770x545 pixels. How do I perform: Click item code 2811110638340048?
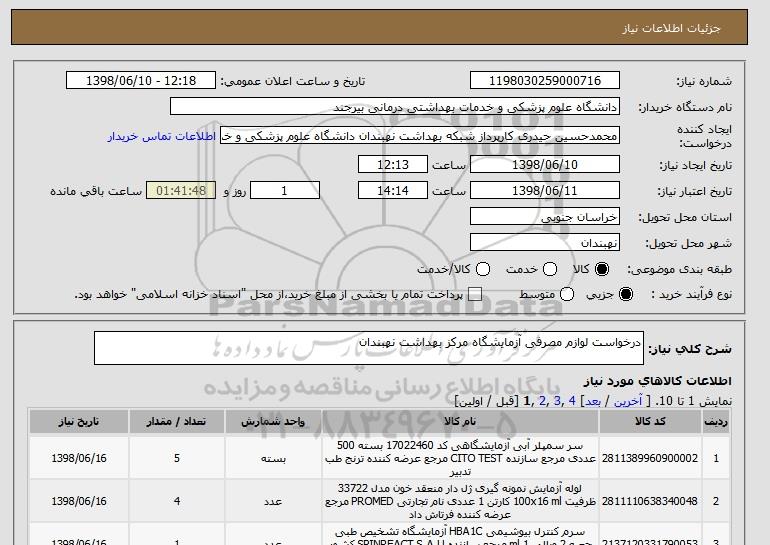[x=650, y=501]
